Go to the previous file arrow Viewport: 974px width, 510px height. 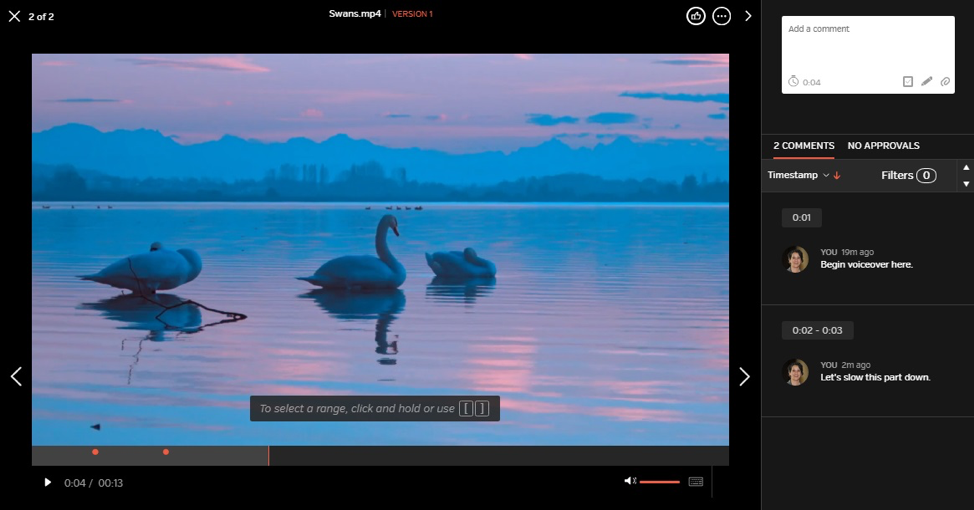click(17, 376)
